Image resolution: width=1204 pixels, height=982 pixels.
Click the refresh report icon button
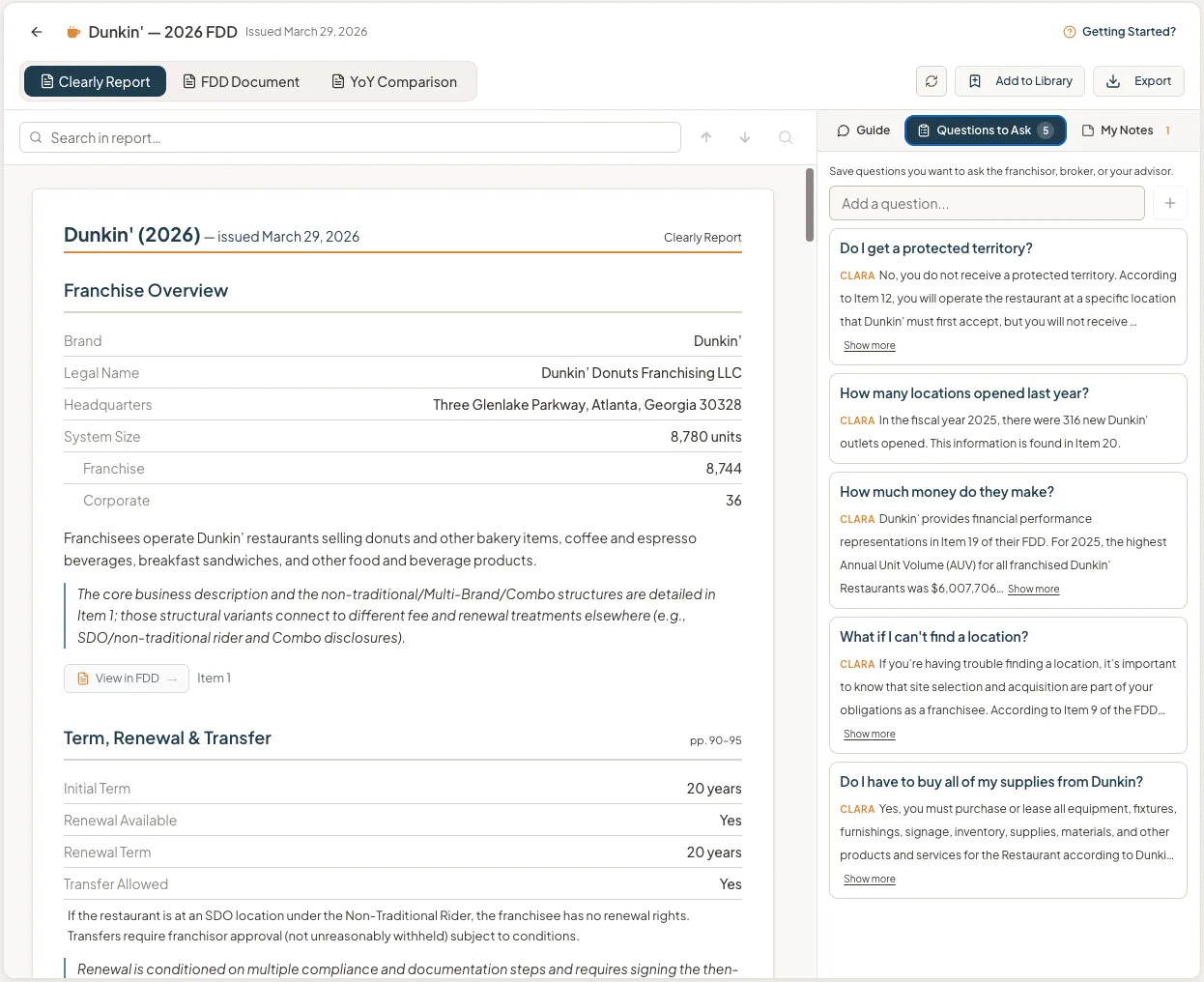932,81
